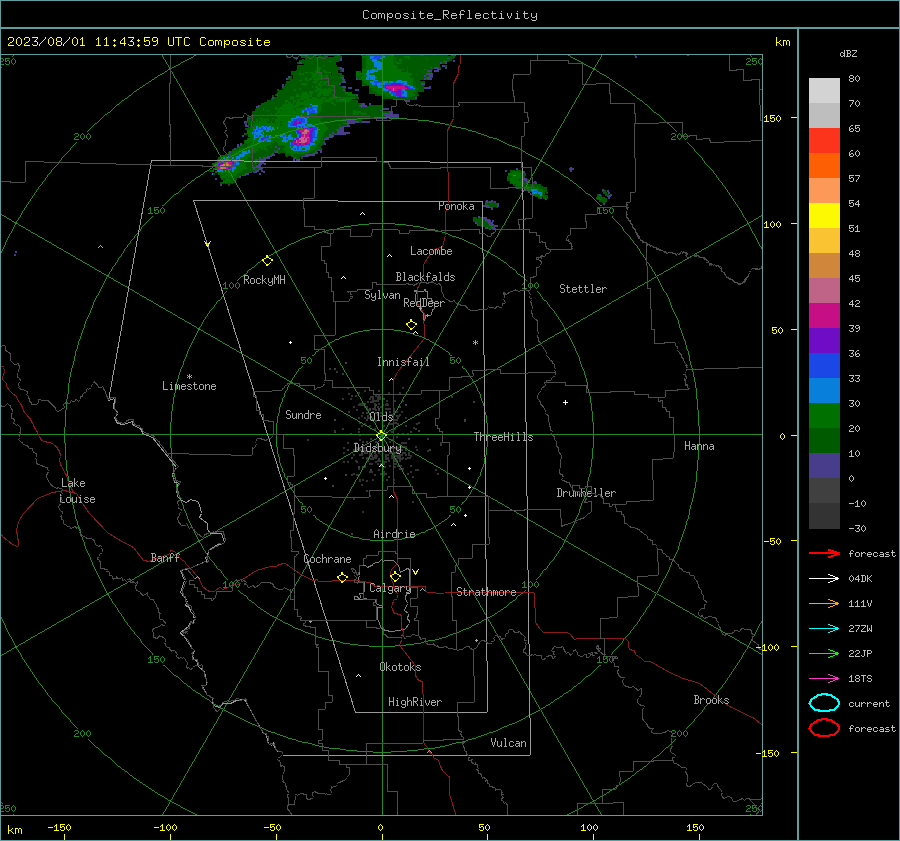Viewport: 900px width, 841px height.
Task: Select the ThreeHills map label
Action: (503, 437)
